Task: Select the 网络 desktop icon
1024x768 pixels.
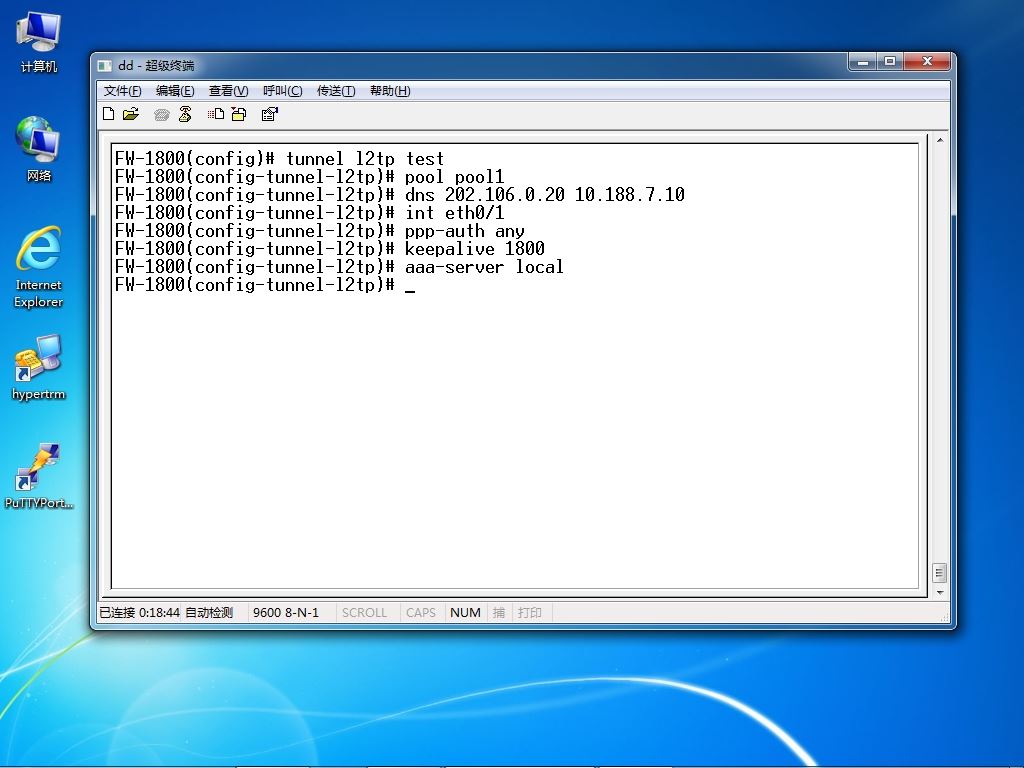Action: tap(39, 149)
